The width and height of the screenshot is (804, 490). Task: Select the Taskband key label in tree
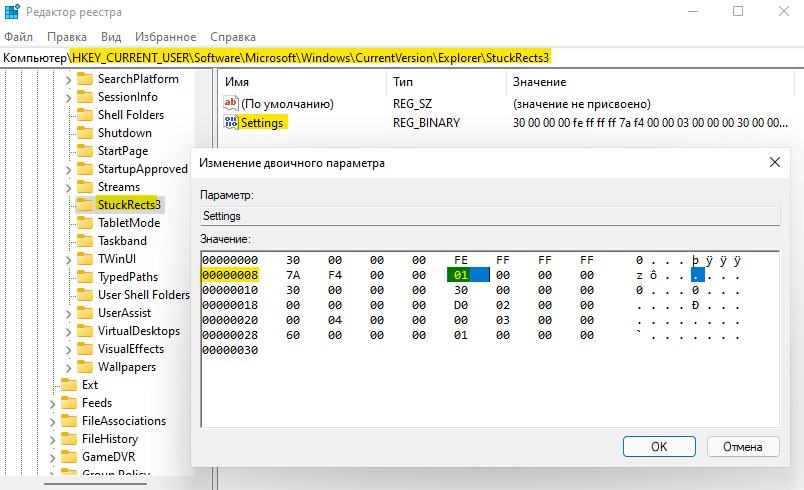click(x=122, y=241)
